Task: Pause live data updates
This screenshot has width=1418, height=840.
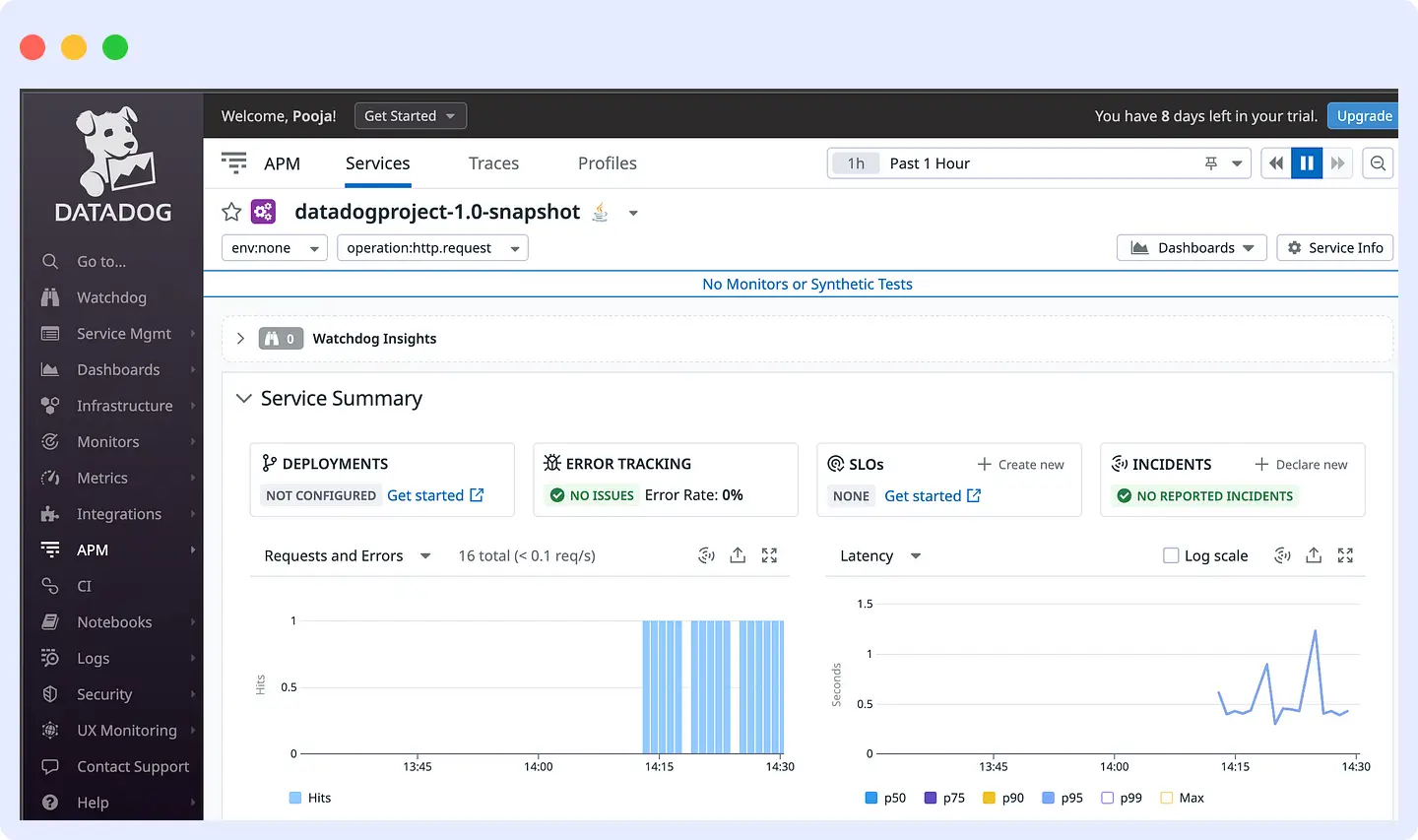Action: tap(1307, 162)
